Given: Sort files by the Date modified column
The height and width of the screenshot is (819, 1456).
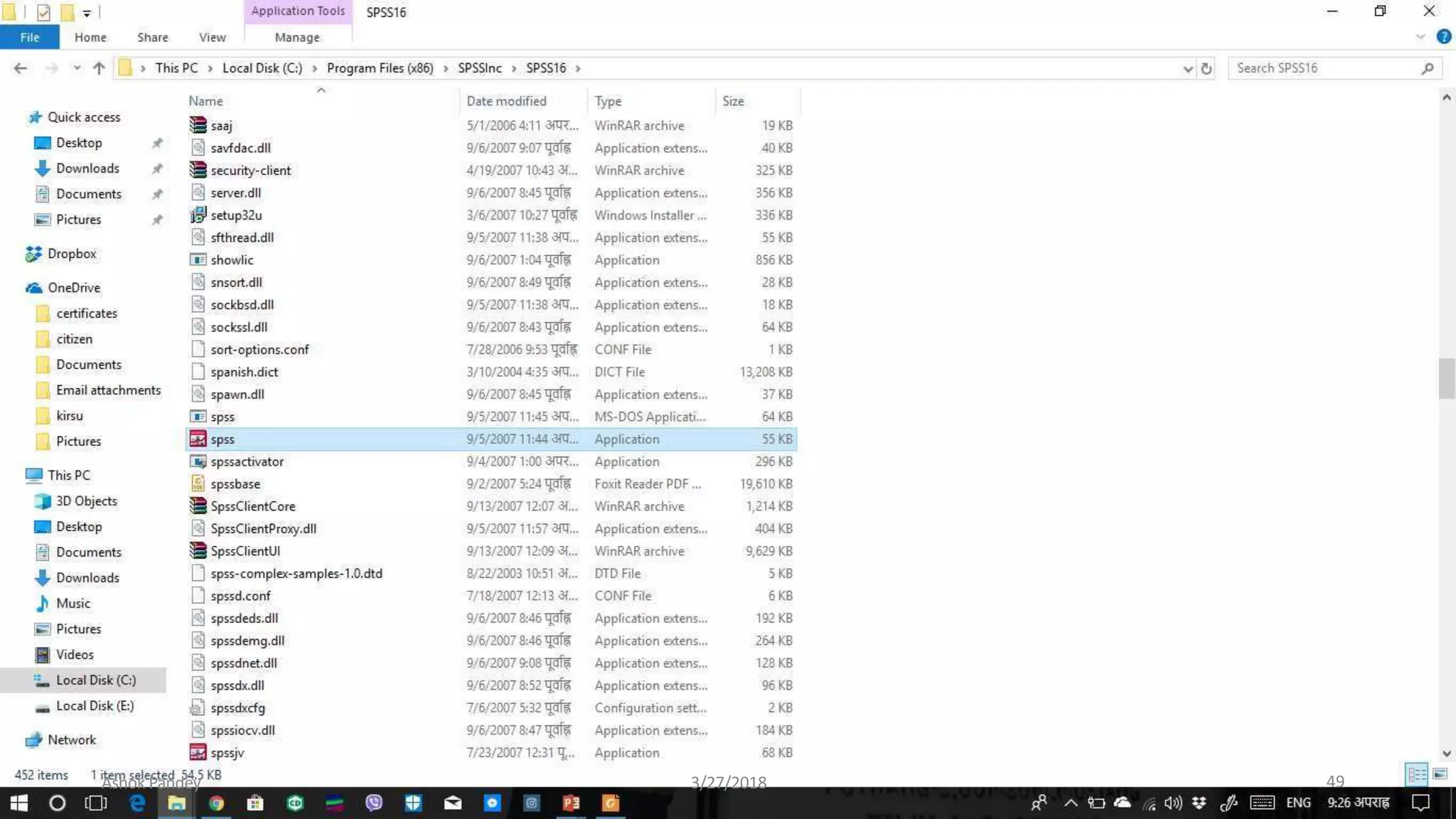Looking at the screenshot, I should point(506,101).
